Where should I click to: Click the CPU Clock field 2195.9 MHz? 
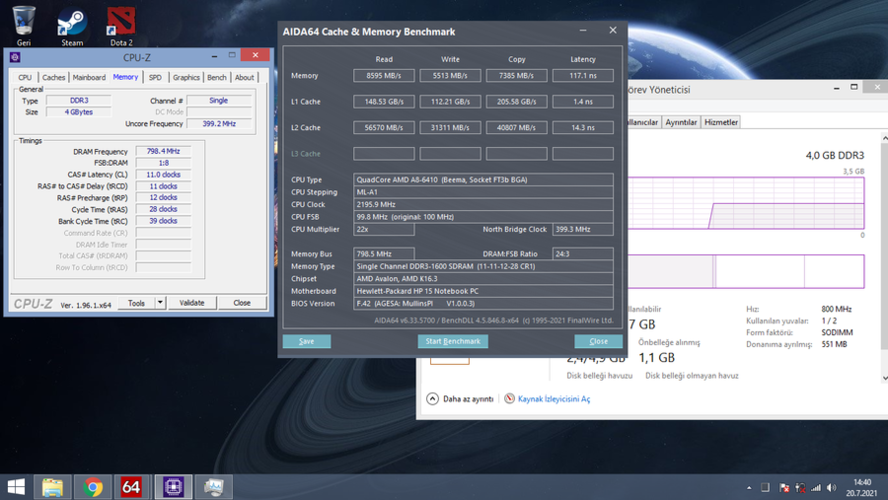click(483, 204)
